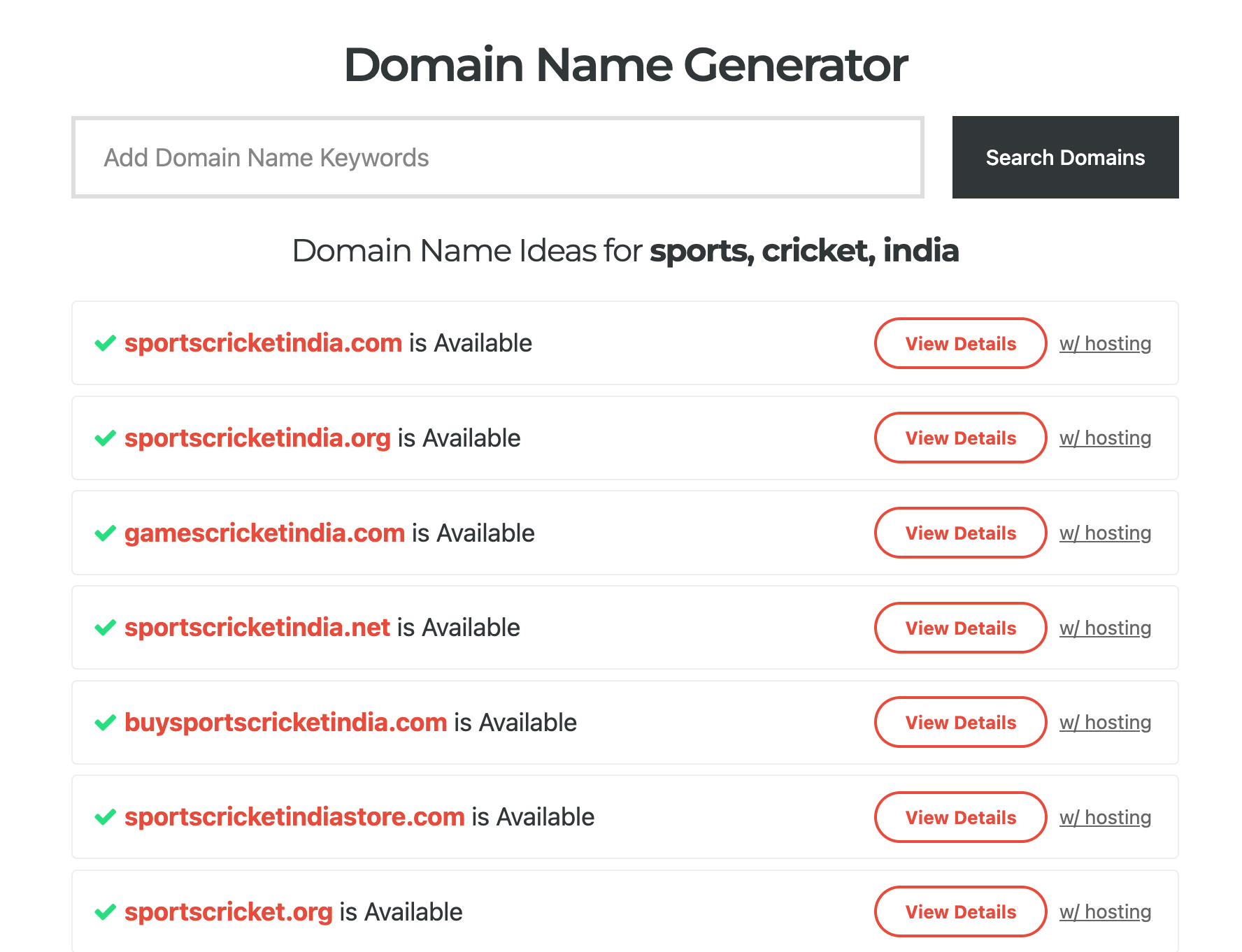Open the sportscricketindia.org domain link

click(x=257, y=438)
